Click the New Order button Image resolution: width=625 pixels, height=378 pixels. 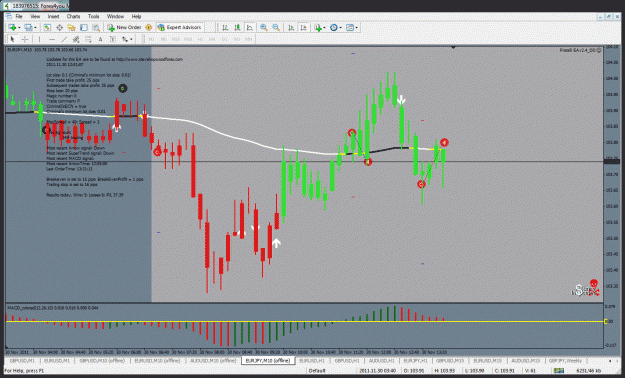pos(124,28)
